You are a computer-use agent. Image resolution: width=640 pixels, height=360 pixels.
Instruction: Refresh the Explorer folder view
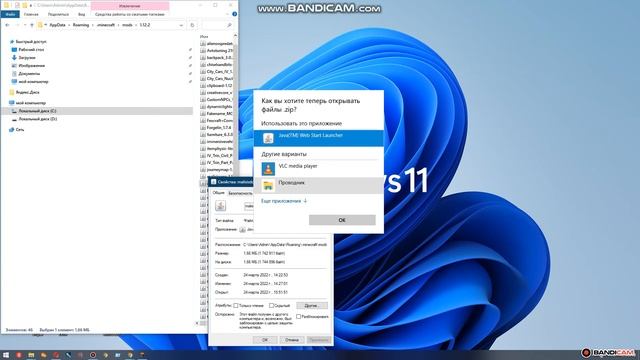[x=192, y=25]
